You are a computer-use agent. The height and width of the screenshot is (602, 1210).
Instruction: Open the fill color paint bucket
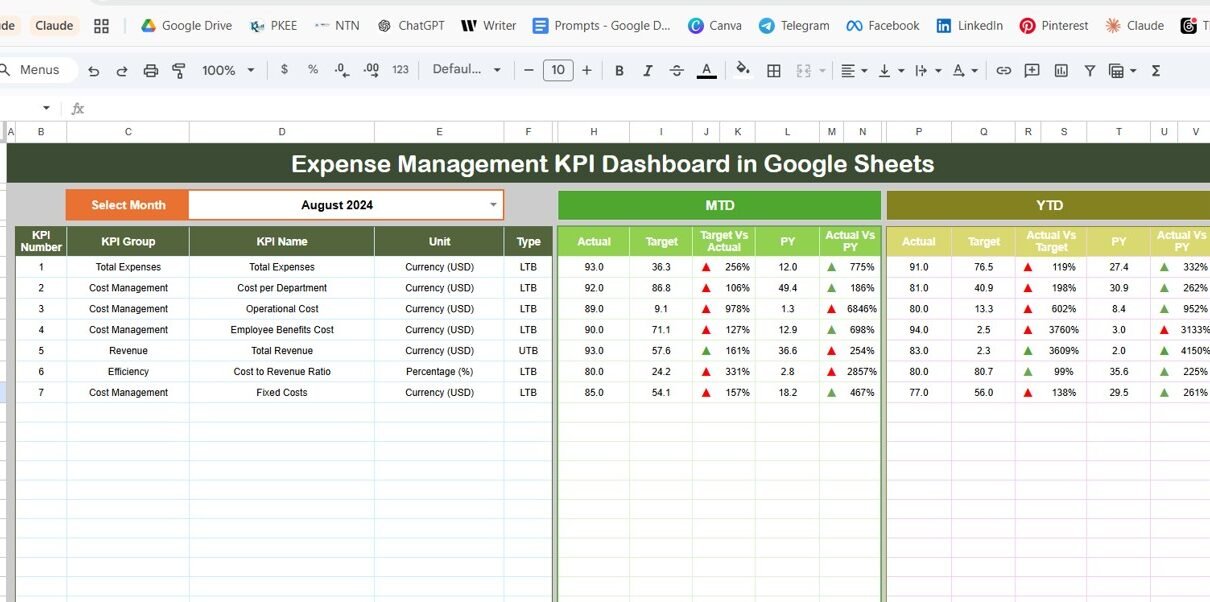click(742, 70)
